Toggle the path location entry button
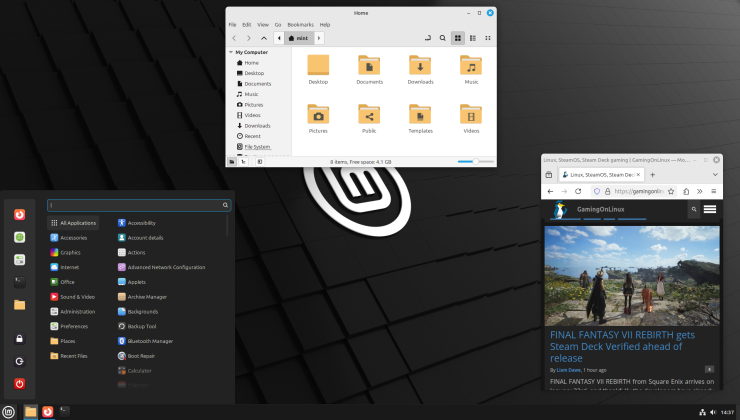This screenshot has height=420, width=740. tap(427, 37)
